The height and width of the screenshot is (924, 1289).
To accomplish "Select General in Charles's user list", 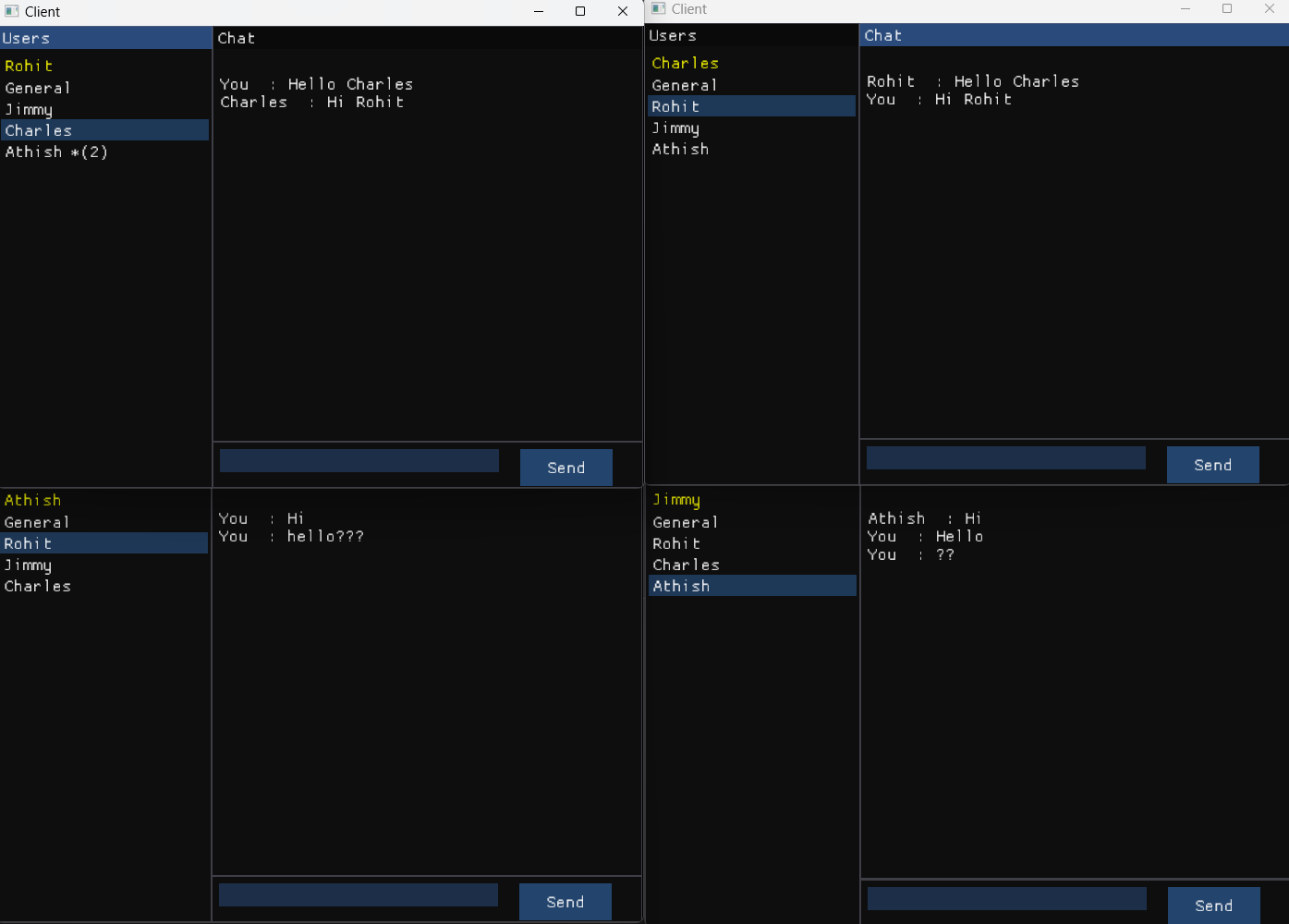I will tap(751, 85).
